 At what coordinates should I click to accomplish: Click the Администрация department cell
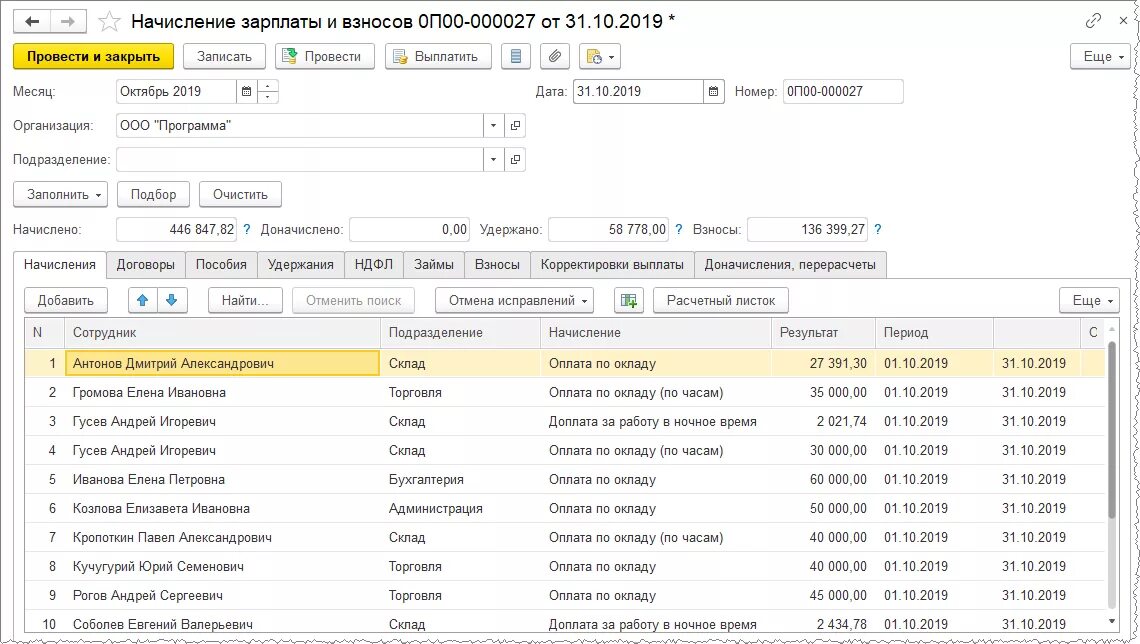(461, 509)
